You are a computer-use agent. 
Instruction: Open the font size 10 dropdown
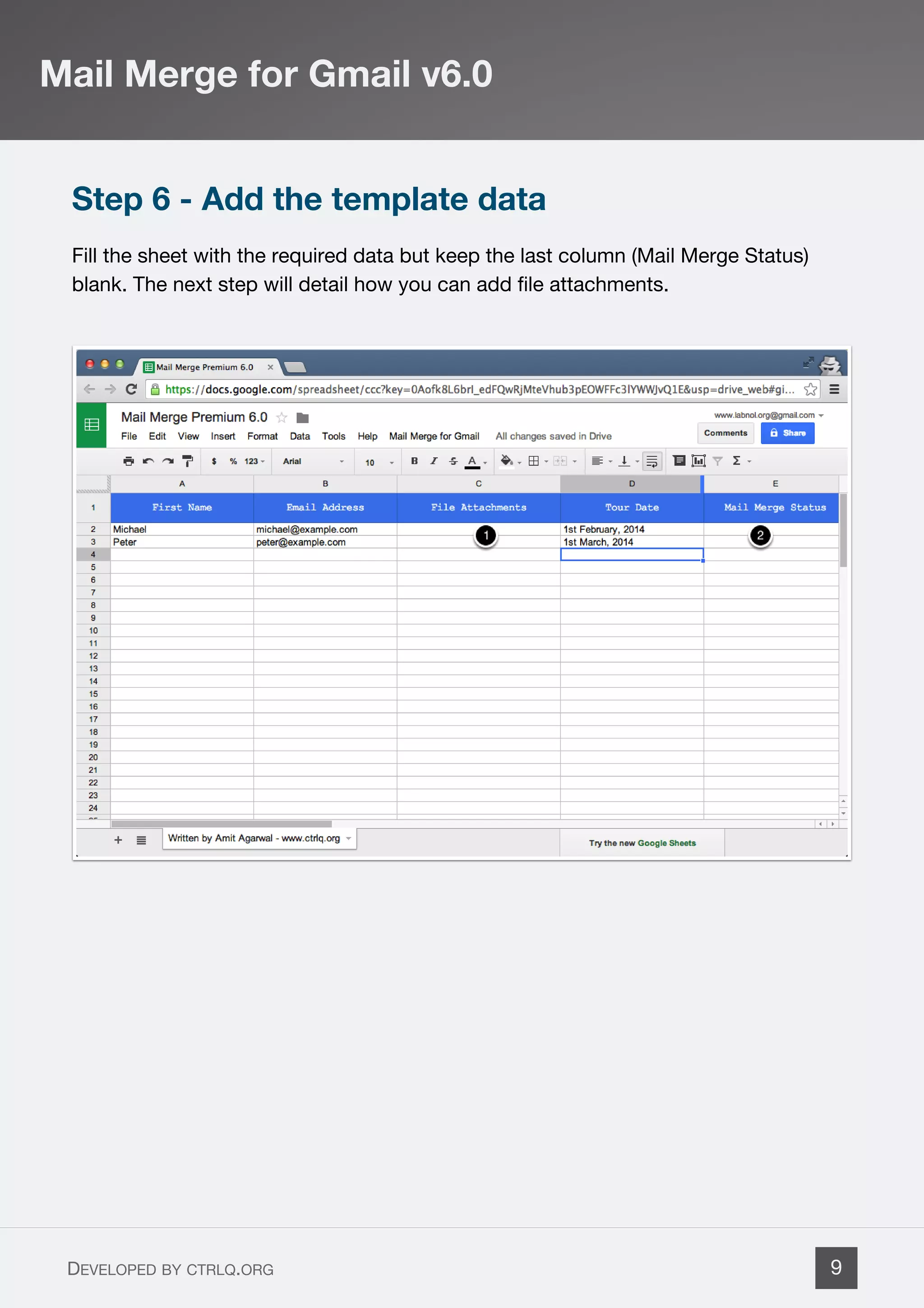coord(379,462)
